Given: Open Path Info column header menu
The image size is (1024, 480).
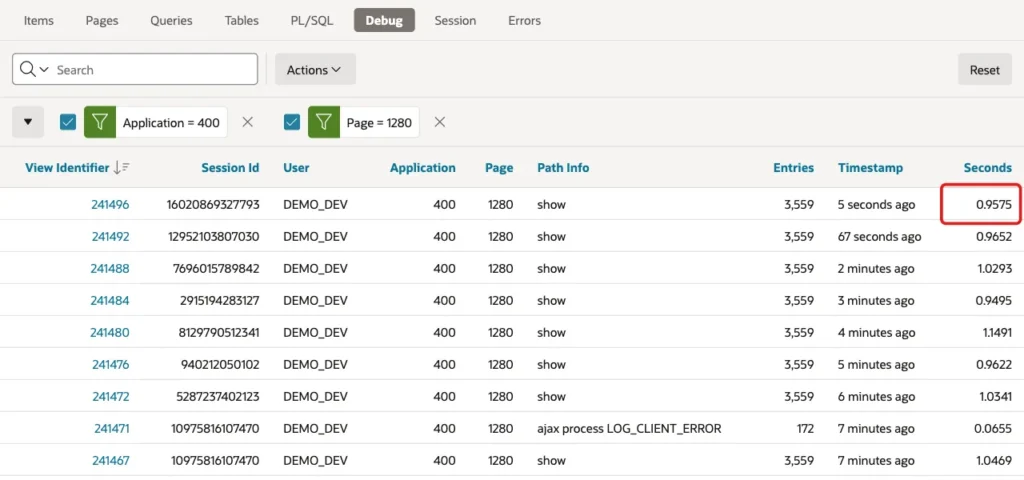Looking at the screenshot, I should coord(563,168).
